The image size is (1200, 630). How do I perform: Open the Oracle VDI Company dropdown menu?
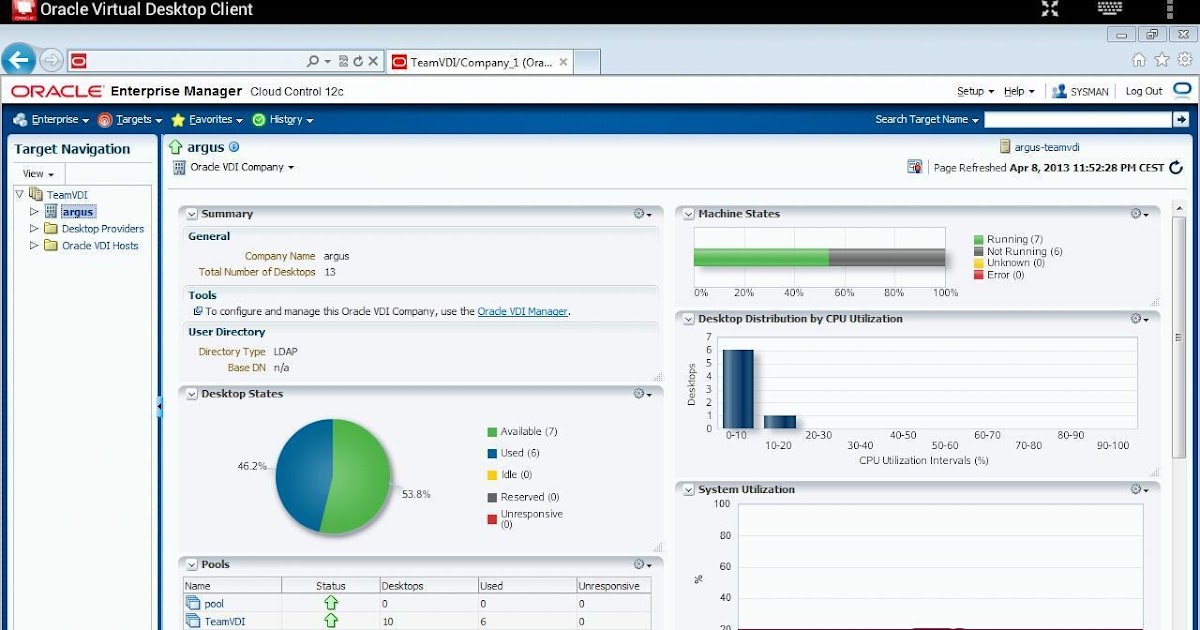pyautogui.click(x=242, y=167)
